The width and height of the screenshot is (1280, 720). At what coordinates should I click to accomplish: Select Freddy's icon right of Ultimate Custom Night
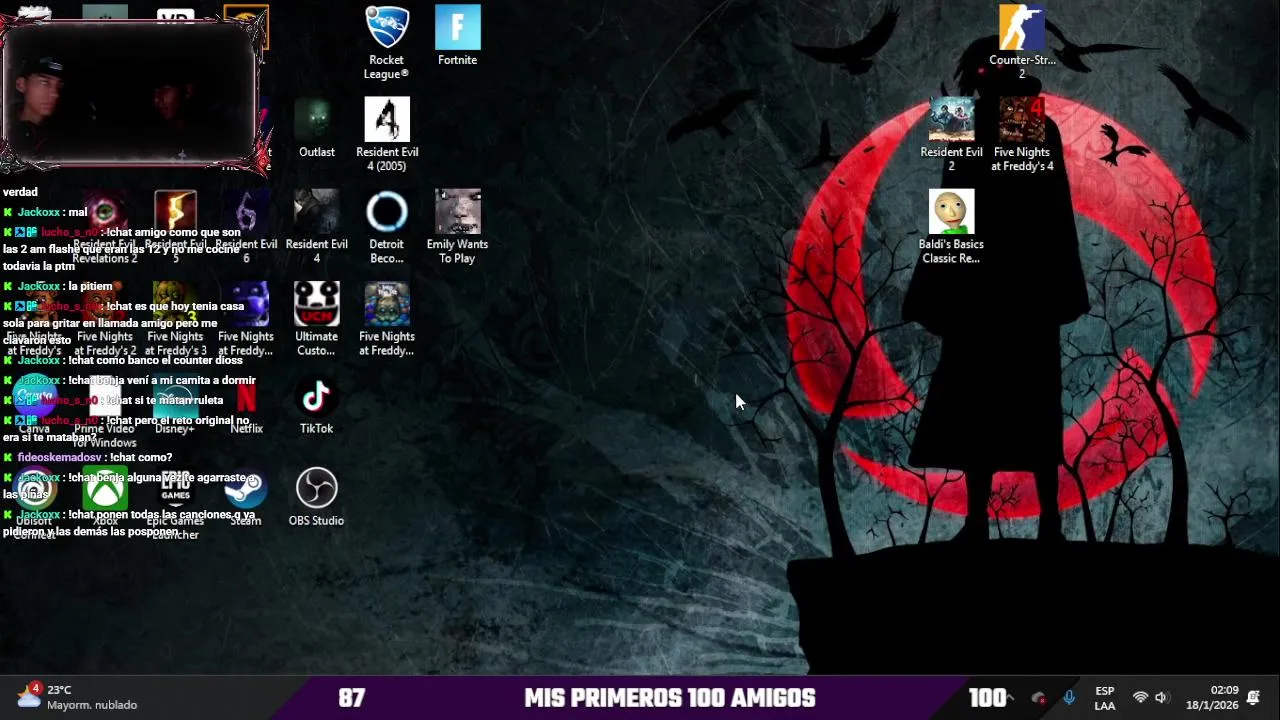point(387,319)
